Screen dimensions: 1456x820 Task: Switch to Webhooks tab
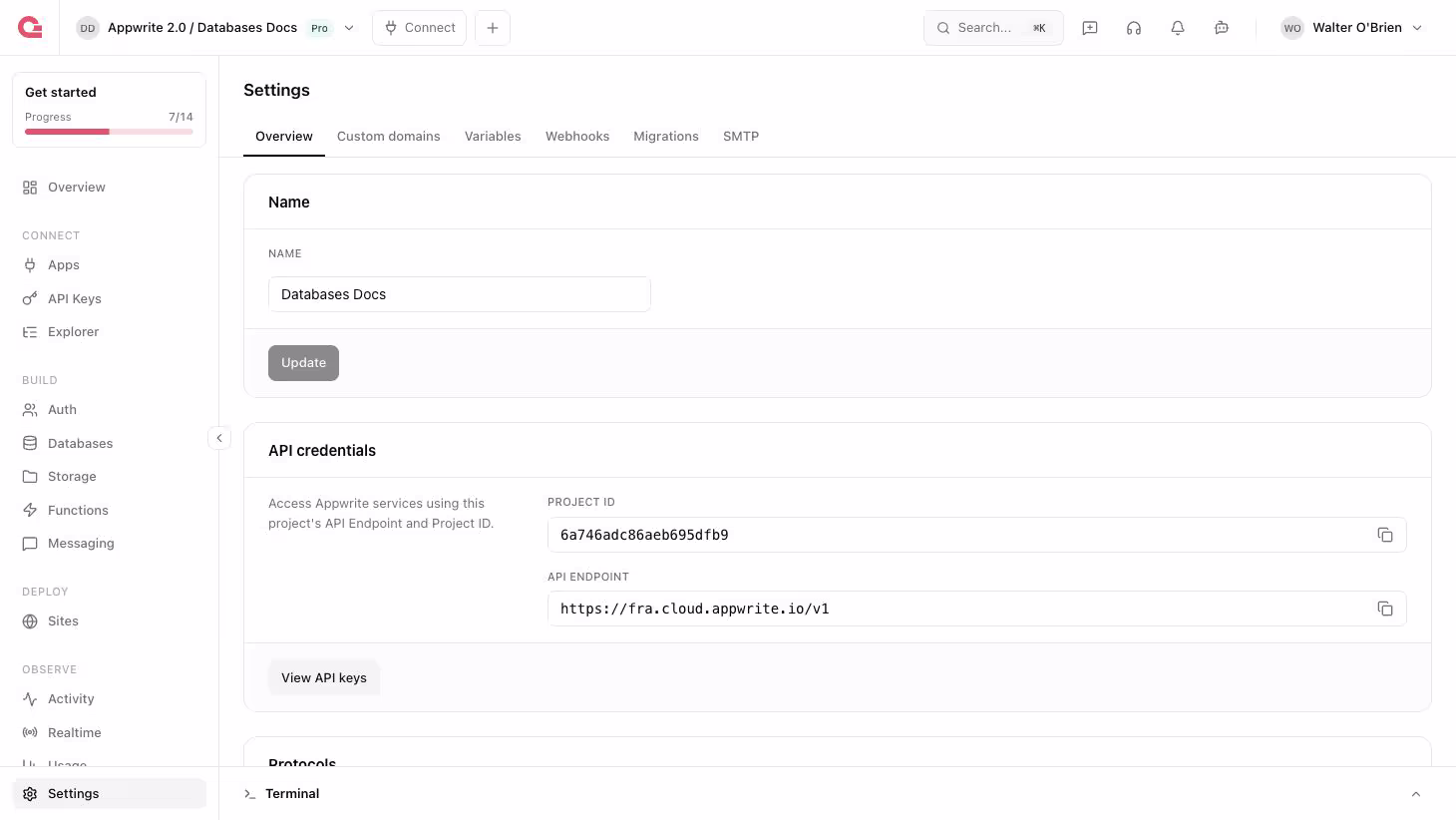point(577,137)
